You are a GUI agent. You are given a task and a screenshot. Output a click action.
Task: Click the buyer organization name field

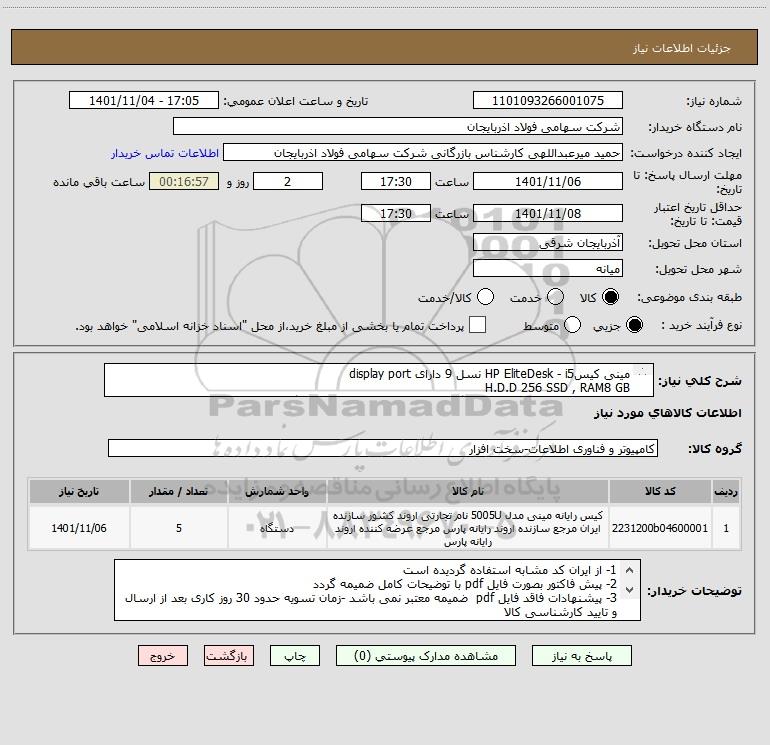pyautogui.click(x=398, y=126)
